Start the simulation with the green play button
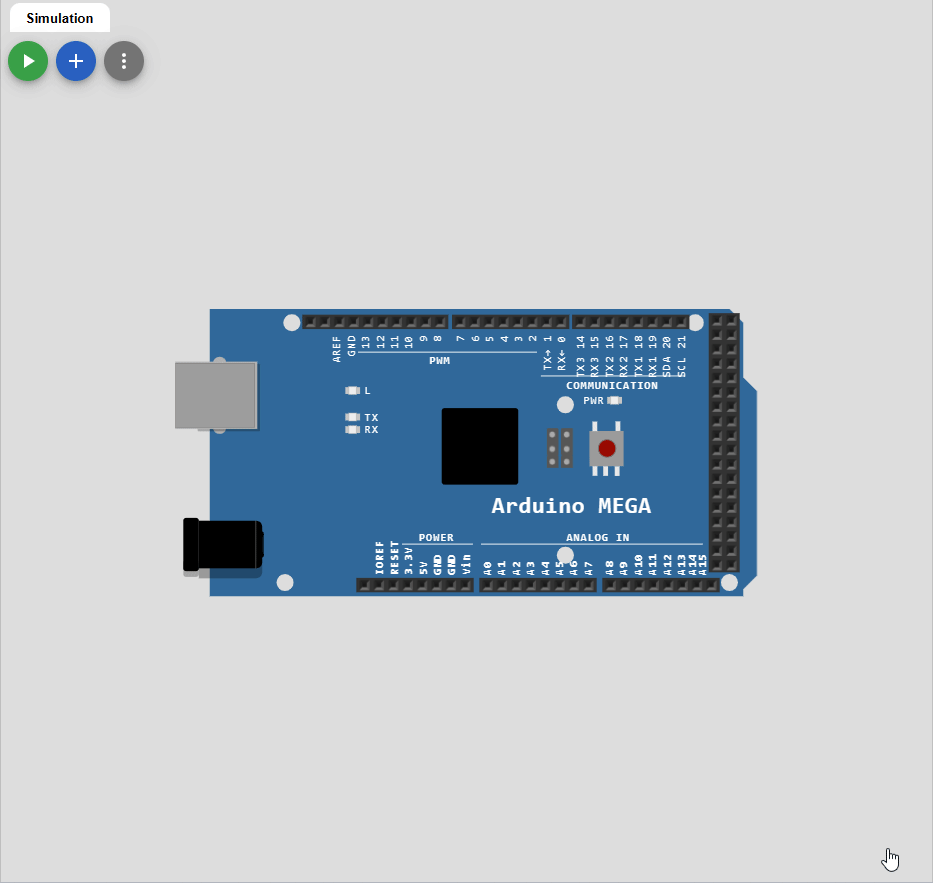This screenshot has width=933, height=883. pos(28,61)
